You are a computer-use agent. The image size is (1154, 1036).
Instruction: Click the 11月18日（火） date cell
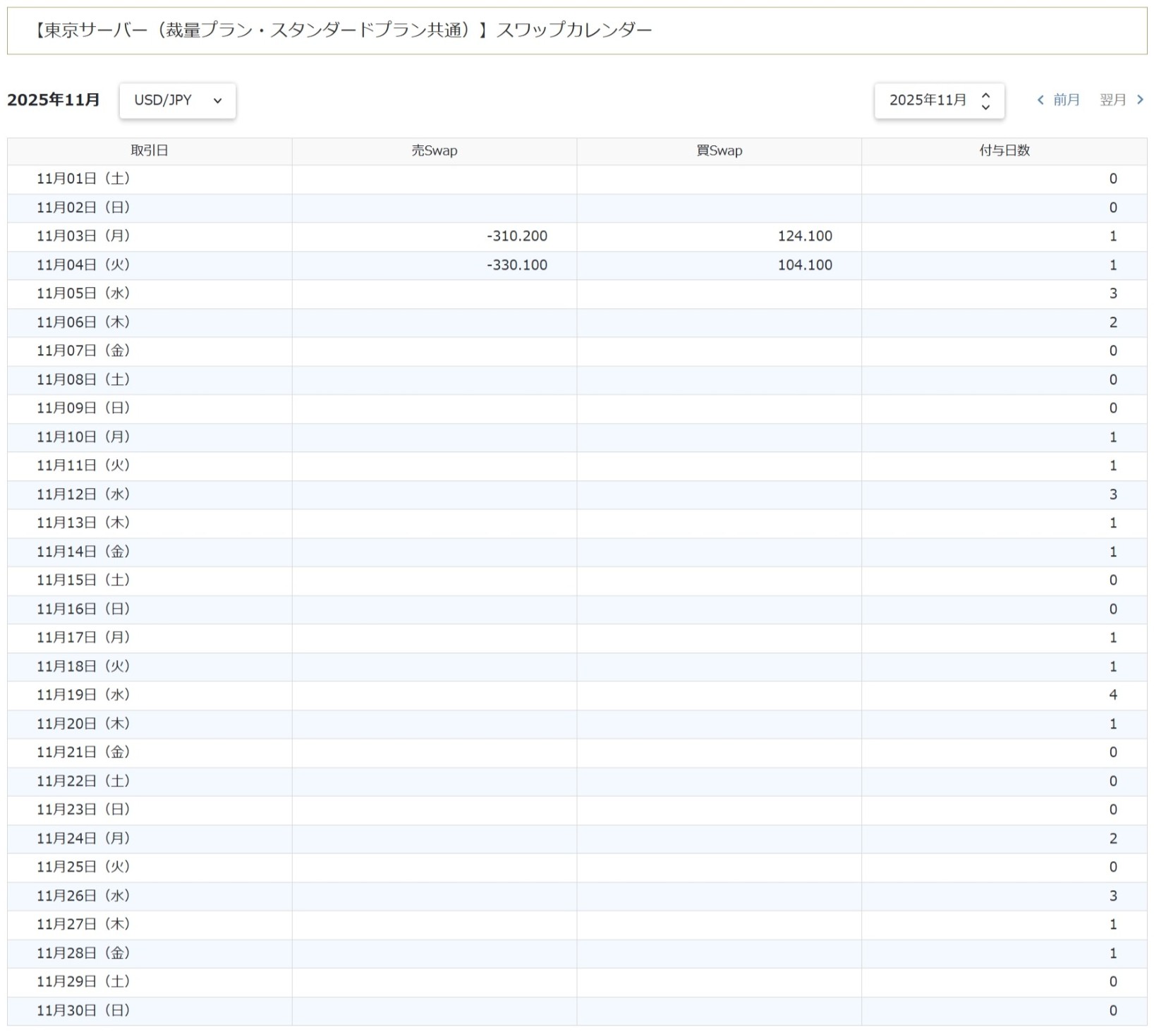pyautogui.click(x=150, y=666)
